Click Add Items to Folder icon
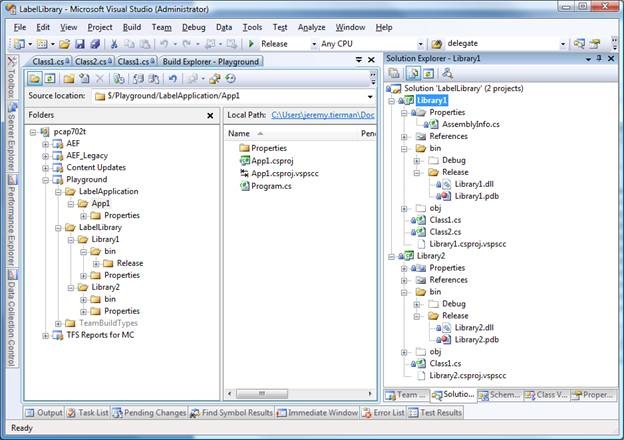Screen dimensions: 624x440 pyautogui.click(x=84, y=78)
